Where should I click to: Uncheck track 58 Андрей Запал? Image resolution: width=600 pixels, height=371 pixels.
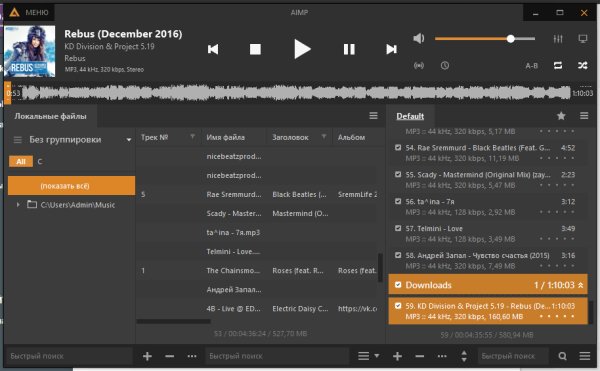(x=398, y=255)
